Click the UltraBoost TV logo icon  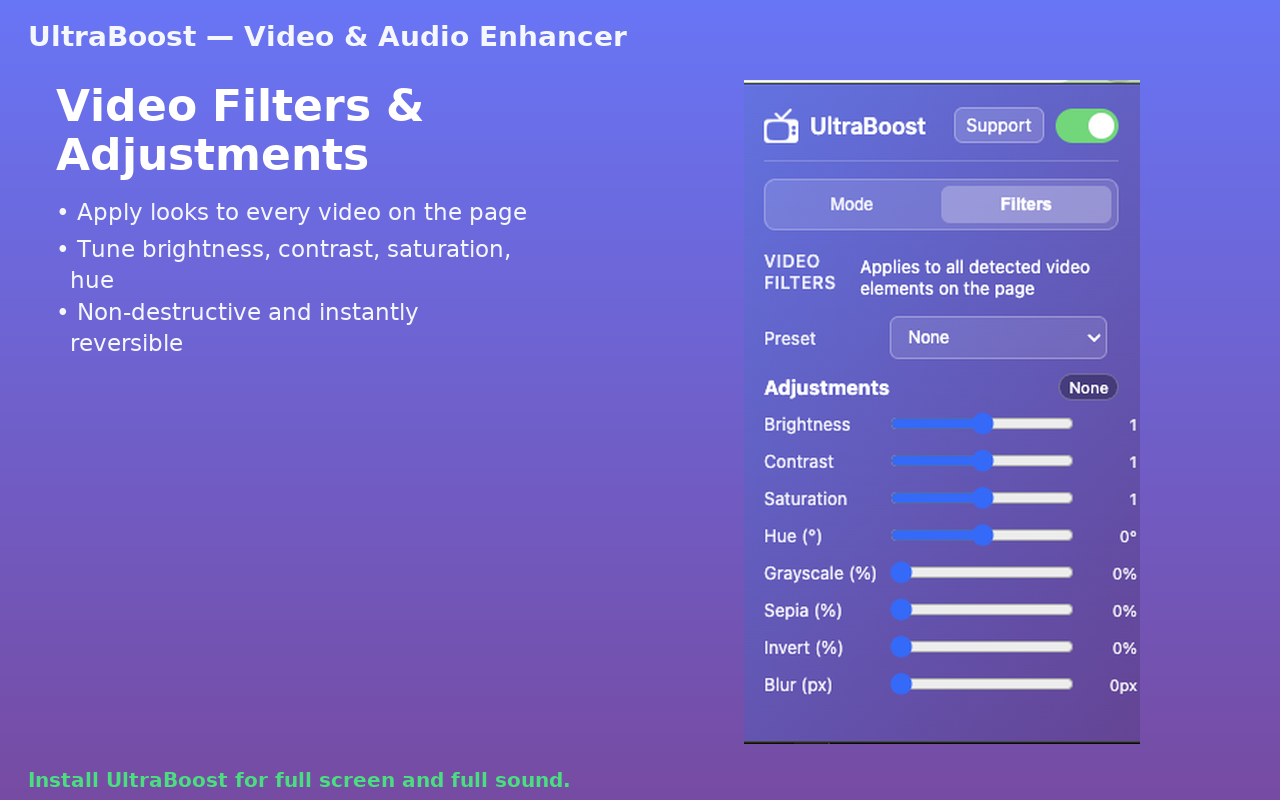(781, 126)
